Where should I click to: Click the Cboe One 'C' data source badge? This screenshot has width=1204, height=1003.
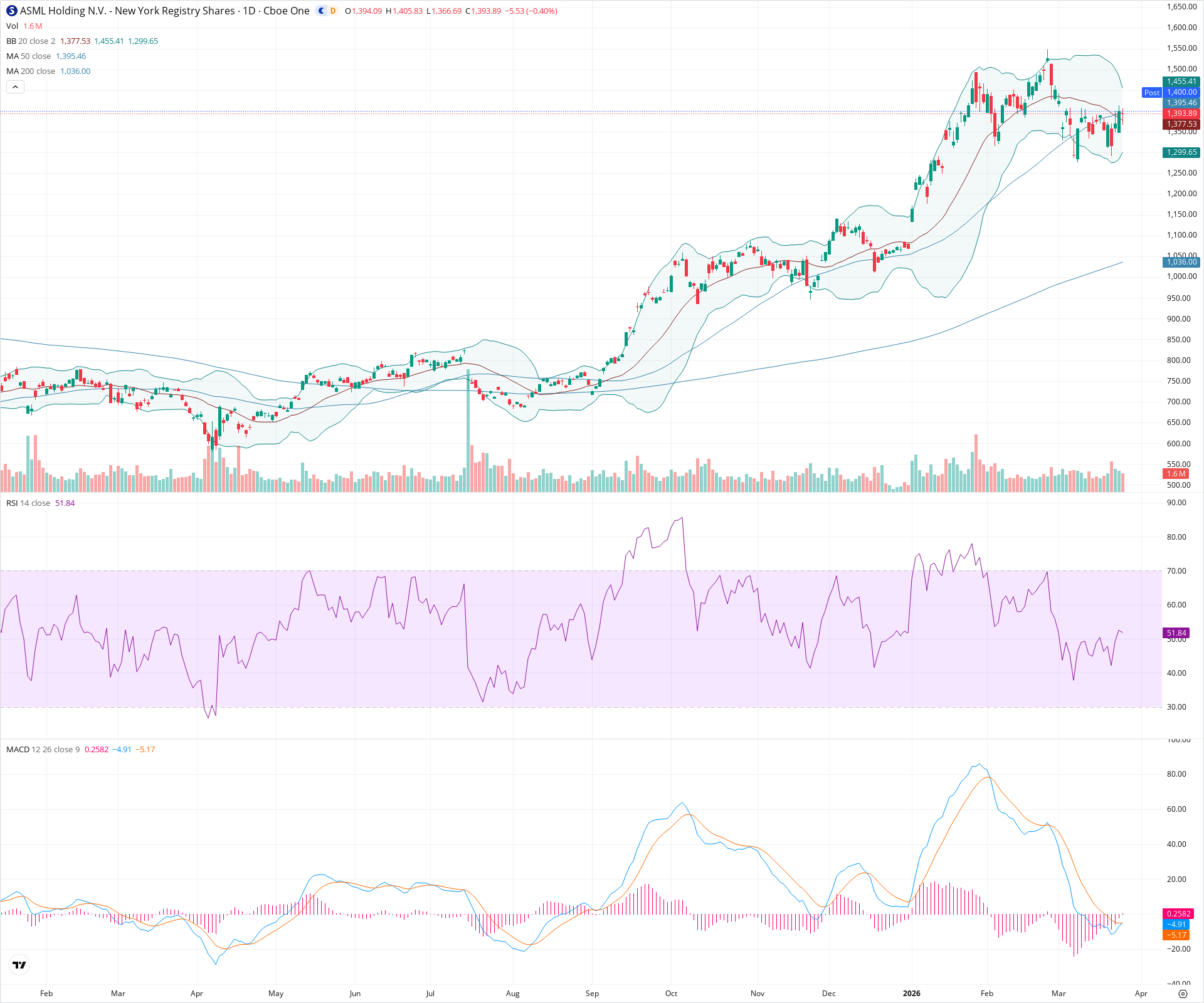(320, 11)
